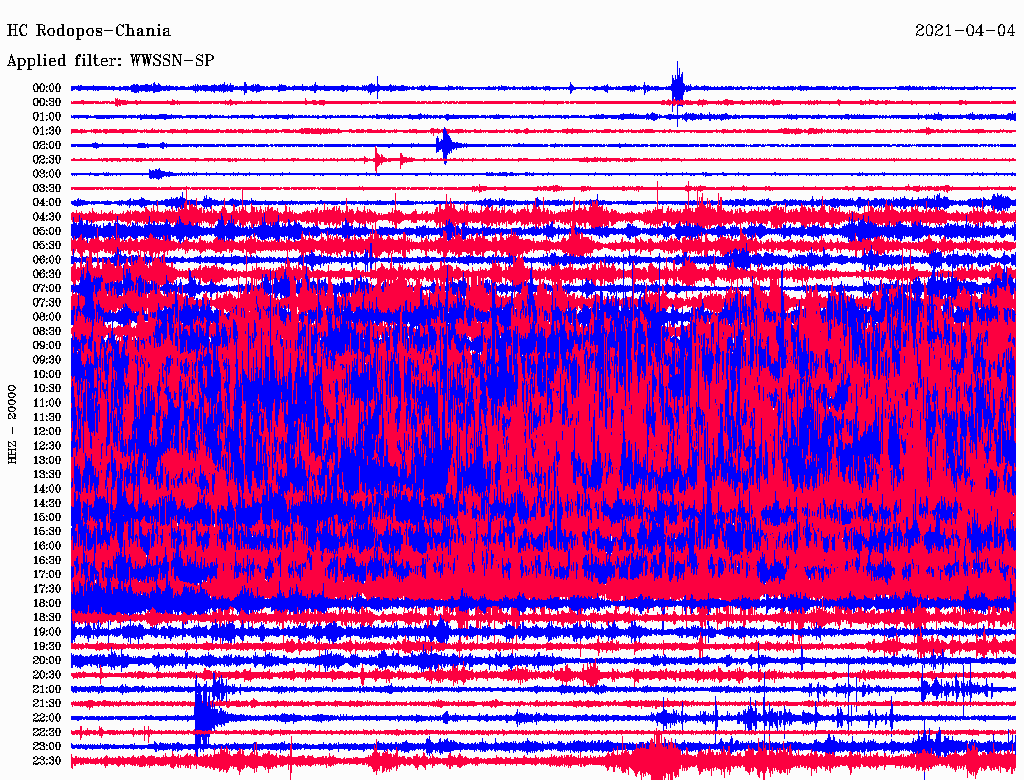Click the large seismic spike on the 00:00 trace
The height and width of the screenshot is (780, 1024).
coord(678,88)
